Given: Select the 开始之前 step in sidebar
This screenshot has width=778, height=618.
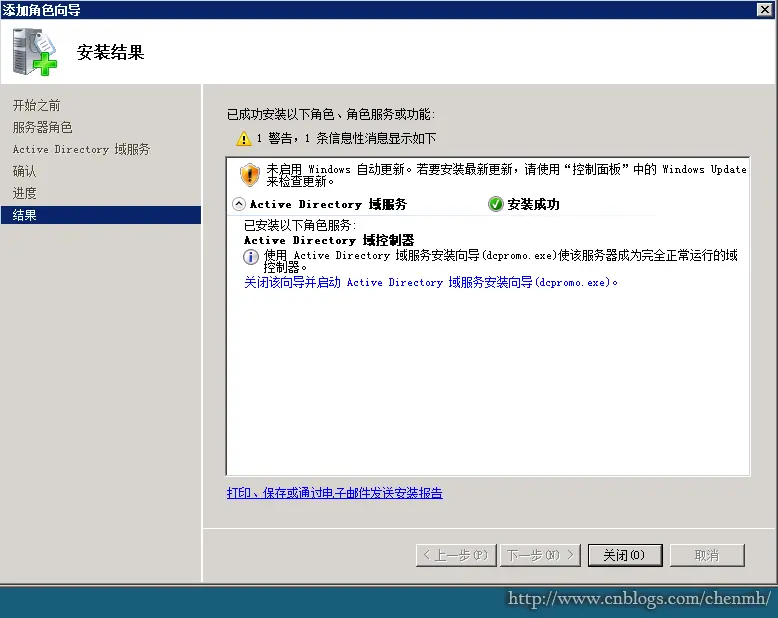Looking at the screenshot, I should click(36, 105).
